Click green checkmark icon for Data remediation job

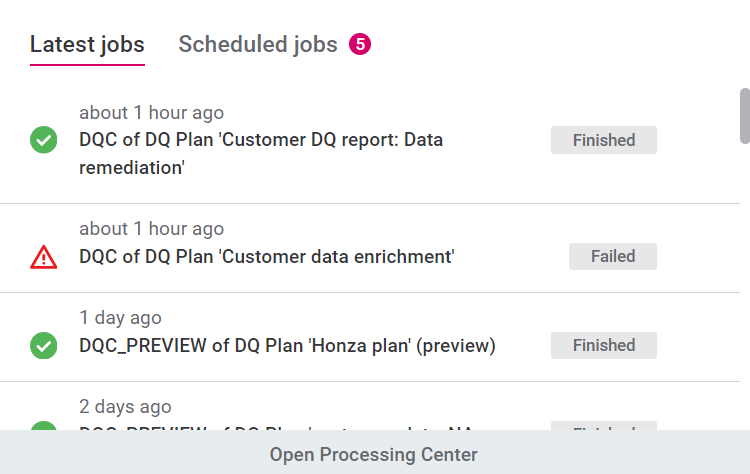pos(43,140)
